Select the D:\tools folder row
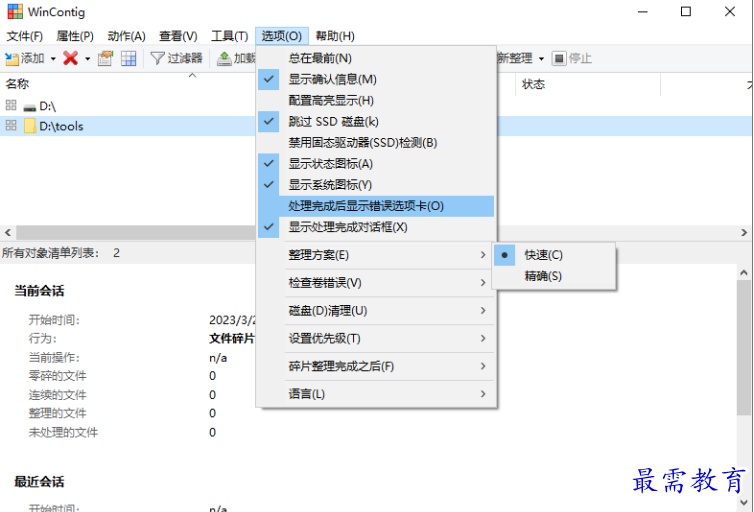Image resolution: width=754 pixels, height=512 pixels. (128, 126)
